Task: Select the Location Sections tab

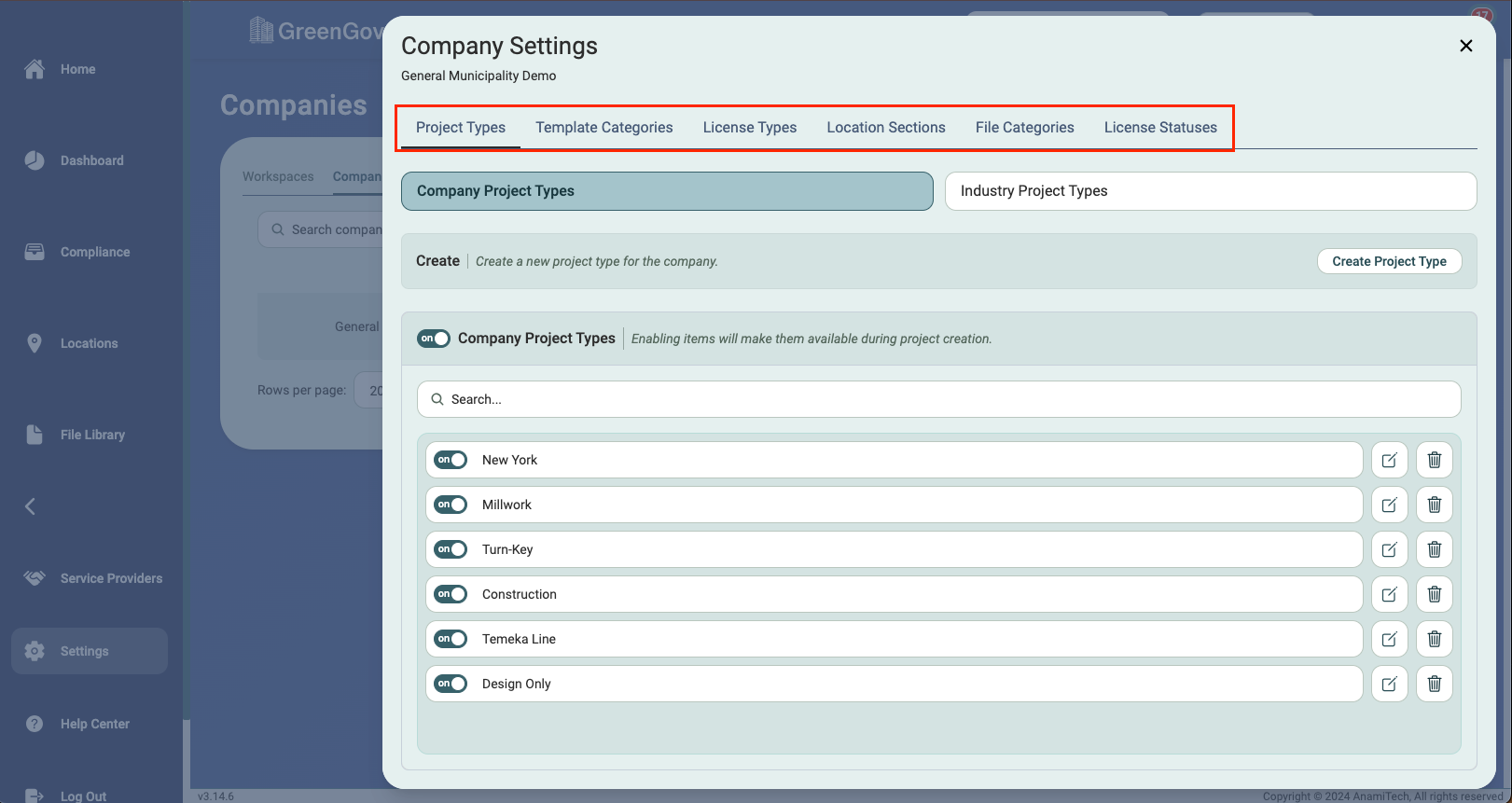Action: coord(885,128)
